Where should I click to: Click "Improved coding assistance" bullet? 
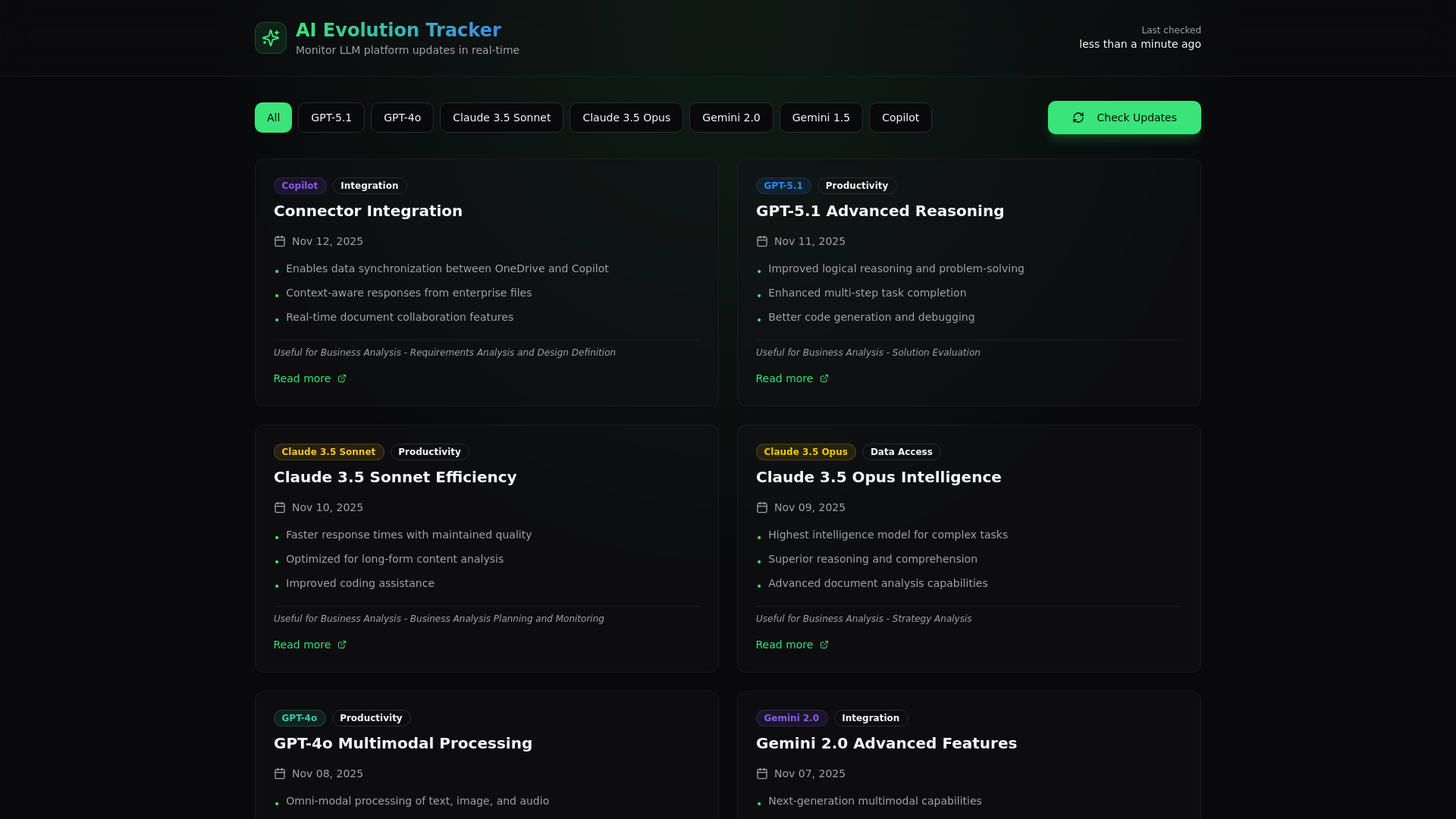359,583
